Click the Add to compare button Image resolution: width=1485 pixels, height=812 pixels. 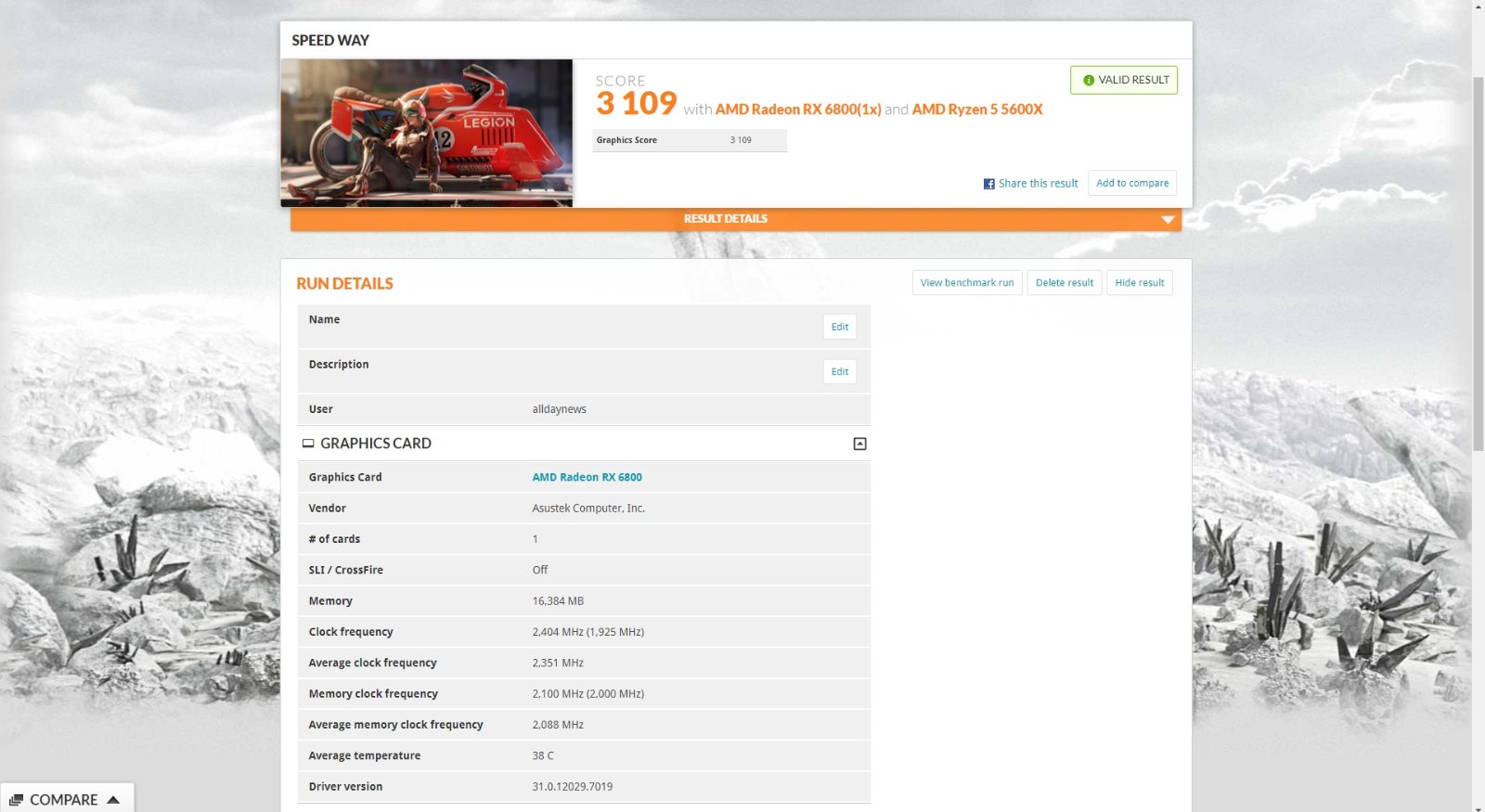tap(1132, 183)
